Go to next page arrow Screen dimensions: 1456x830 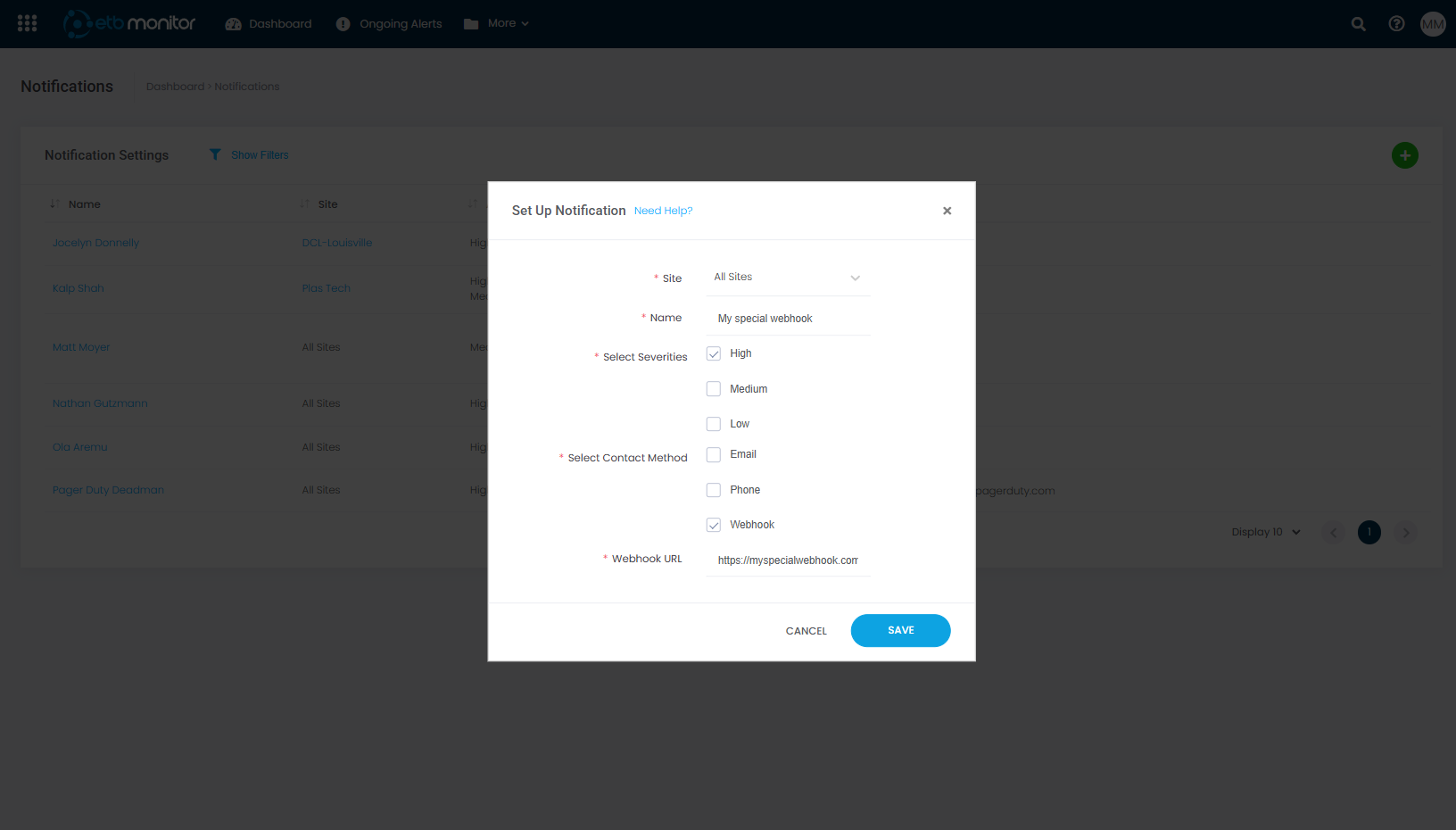[x=1406, y=533]
